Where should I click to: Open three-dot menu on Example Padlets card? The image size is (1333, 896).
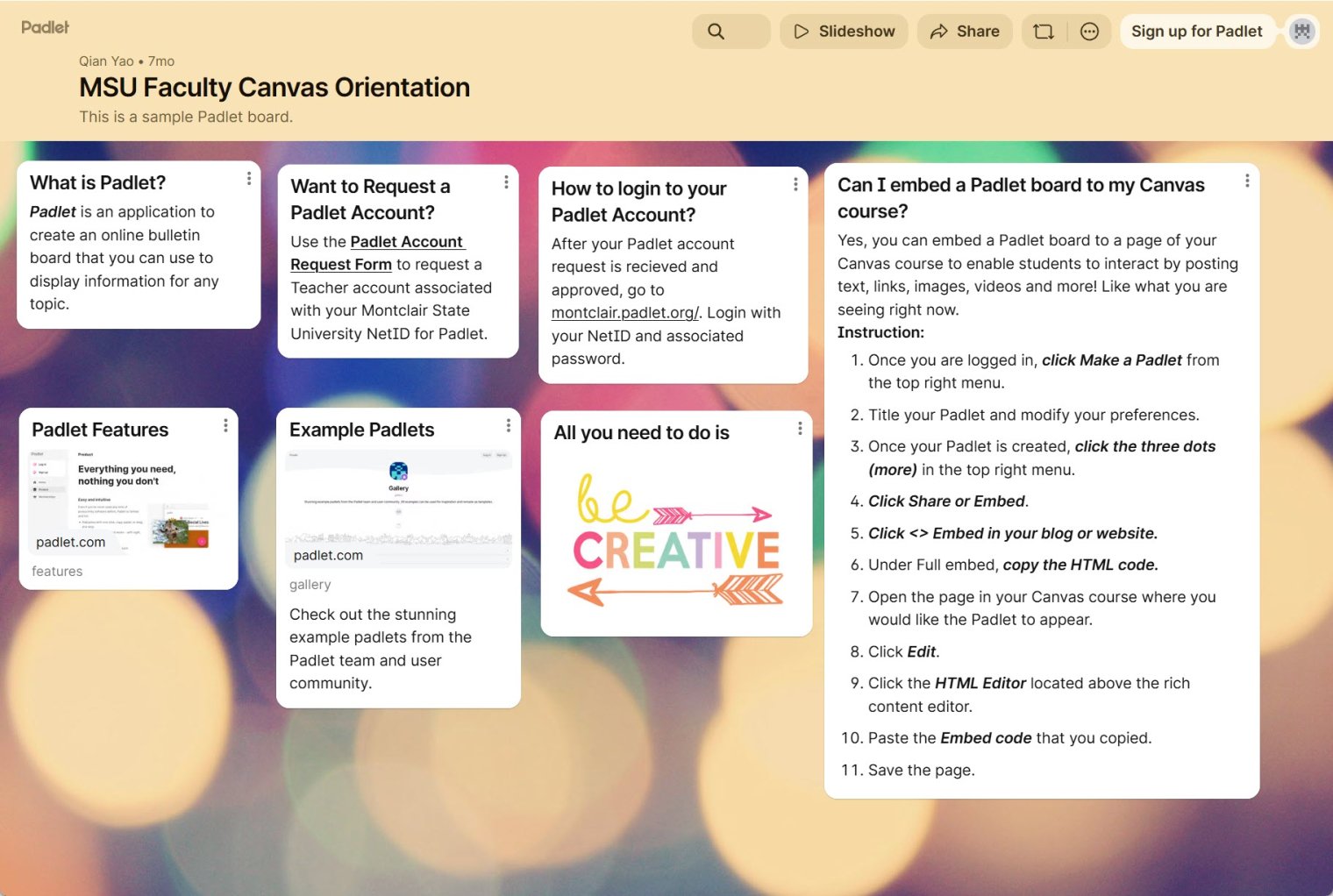[508, 425]
